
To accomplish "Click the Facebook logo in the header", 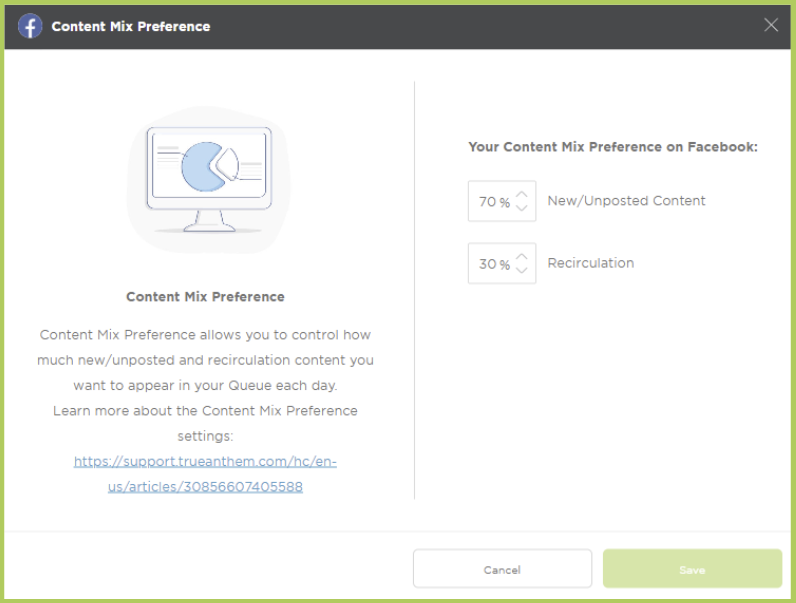I will 30,26.
